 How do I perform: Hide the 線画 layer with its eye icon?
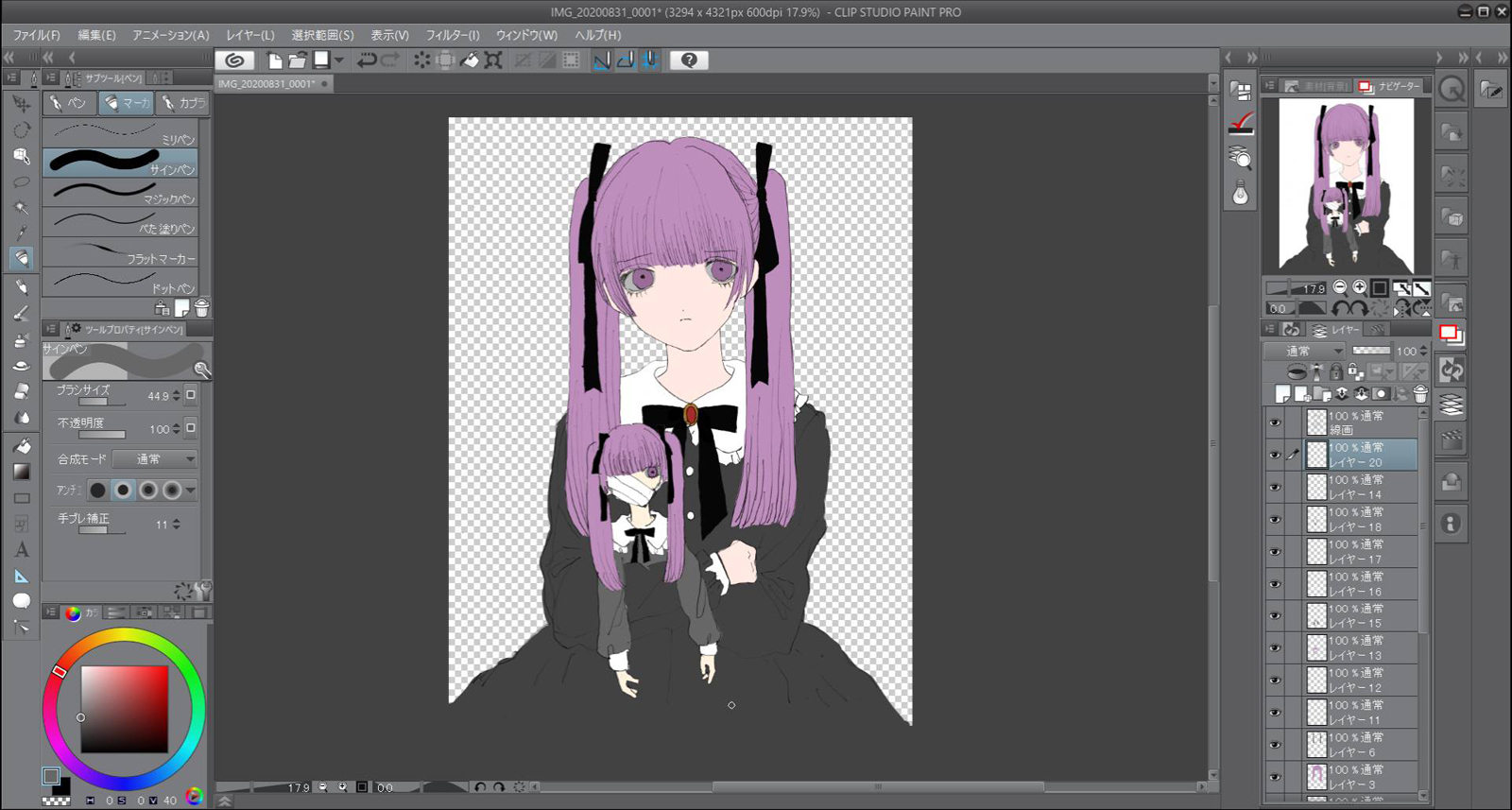pyautogui.click(x=1275, y=422)
